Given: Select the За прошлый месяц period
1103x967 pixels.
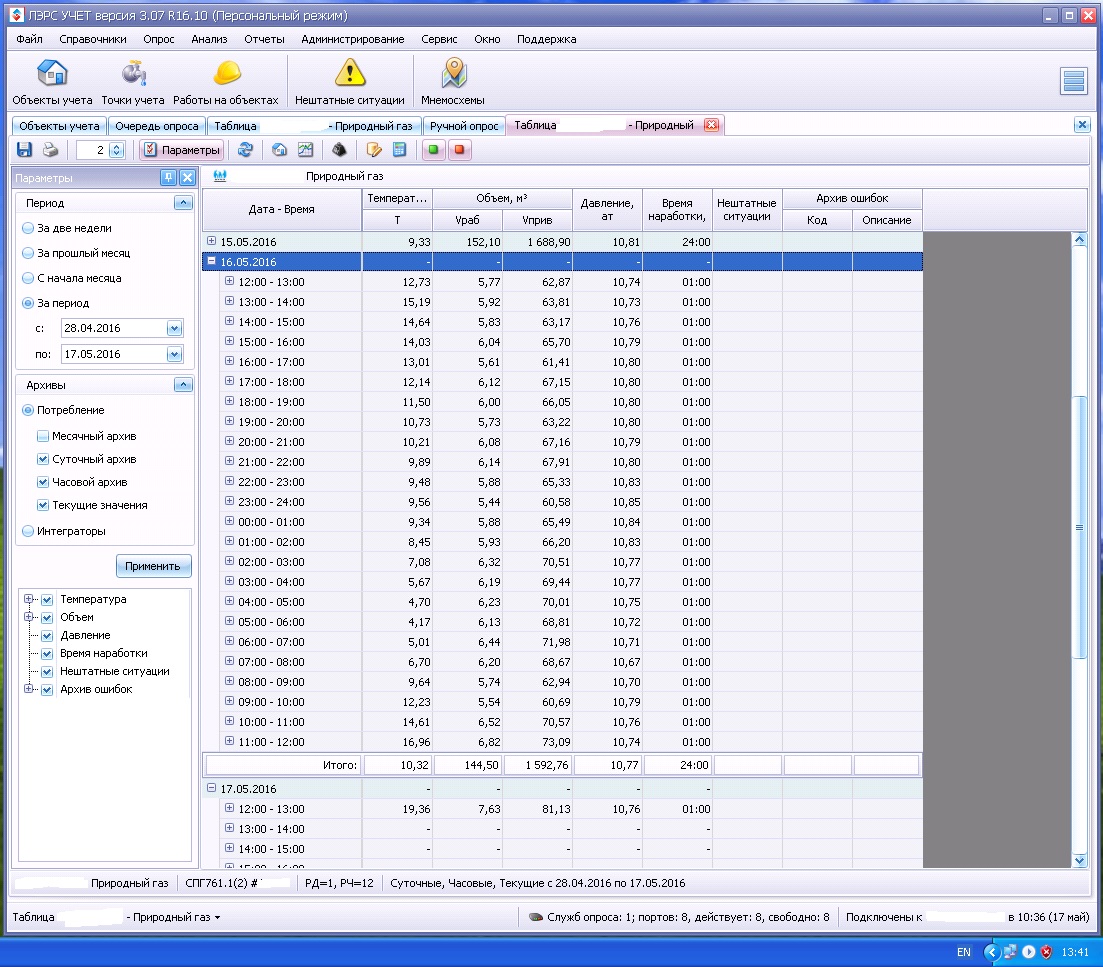Looking at the screenshot, I should (28, 253).
